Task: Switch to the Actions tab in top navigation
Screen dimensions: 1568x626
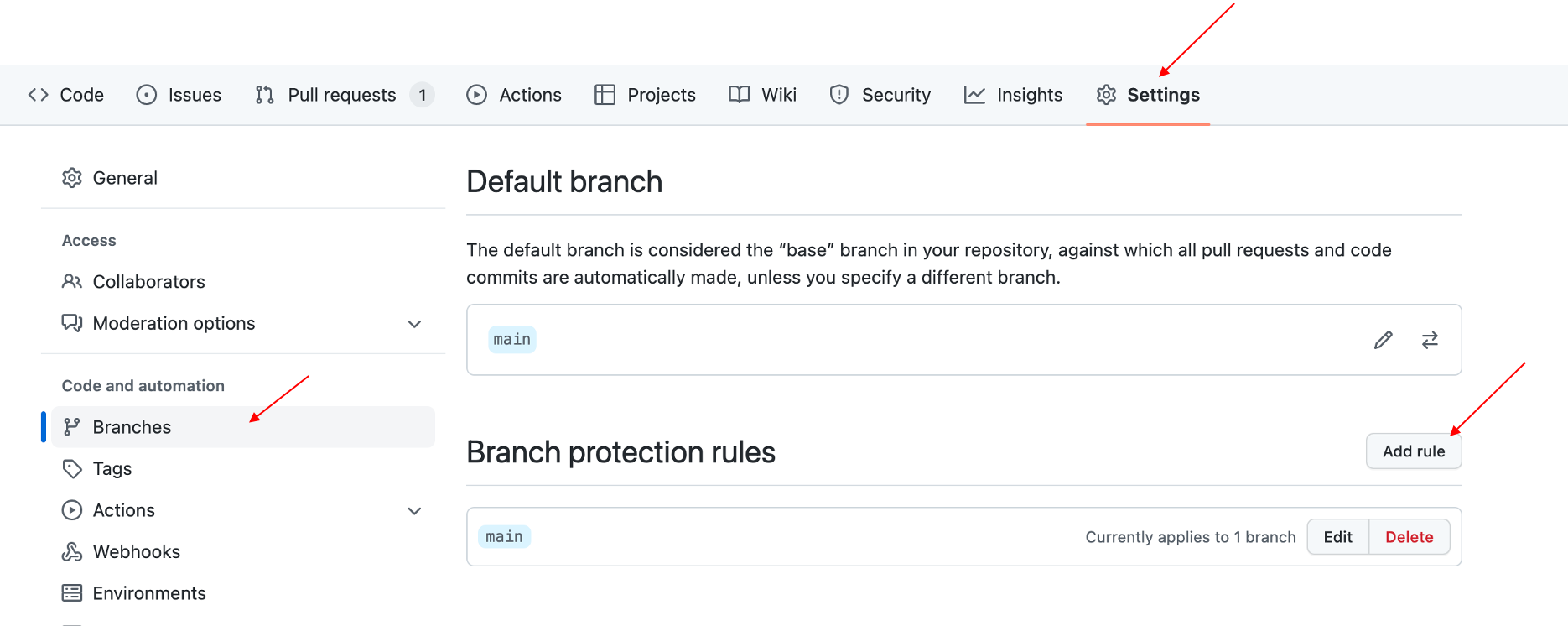Action: pos(514,95)
